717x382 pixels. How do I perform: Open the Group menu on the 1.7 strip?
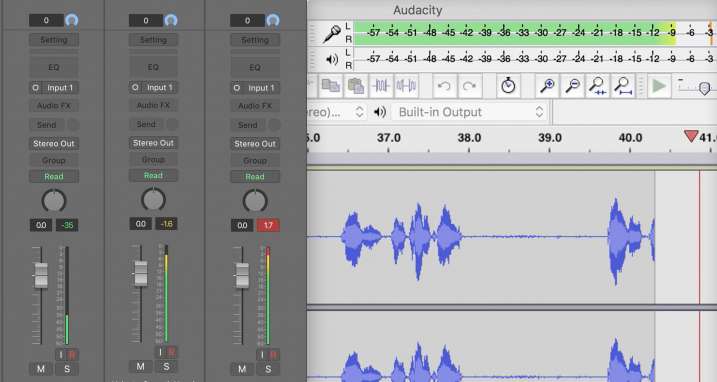[255, 161]
